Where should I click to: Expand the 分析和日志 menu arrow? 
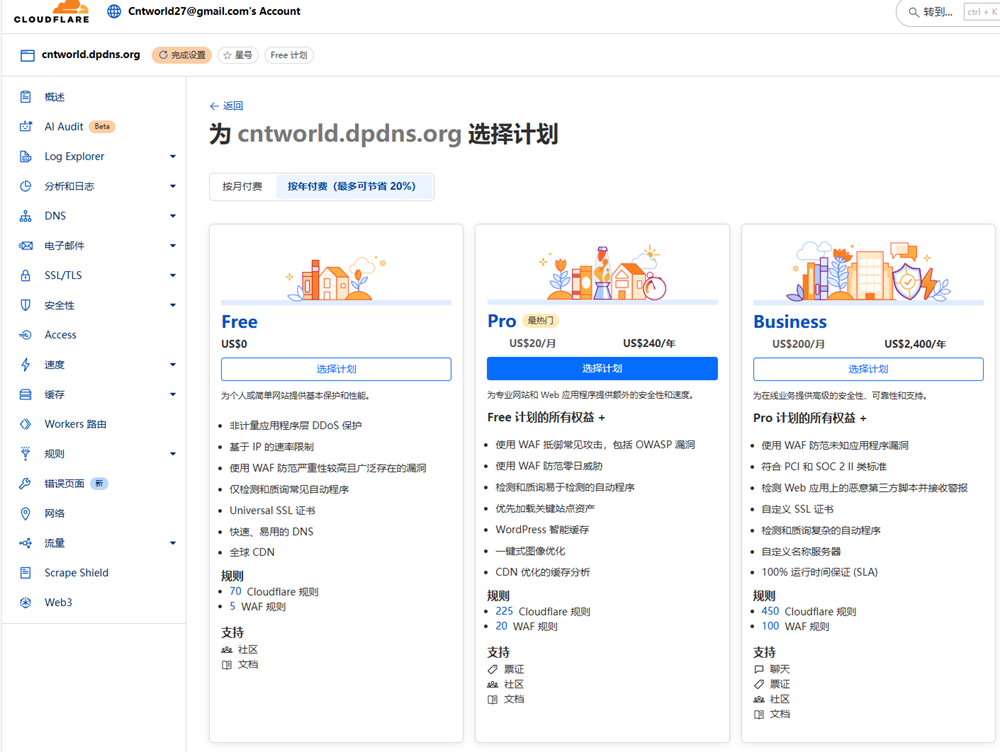pyautogui.click(x=173, y=186)
